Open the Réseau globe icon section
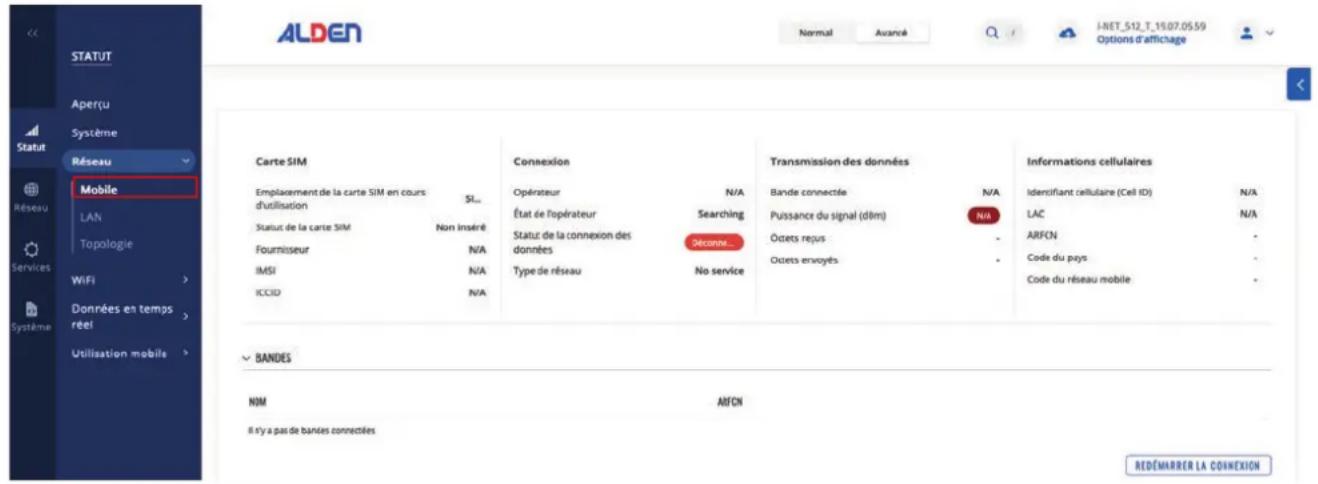Viewport: 1318px width, 484px height. [x=31, y=194]
